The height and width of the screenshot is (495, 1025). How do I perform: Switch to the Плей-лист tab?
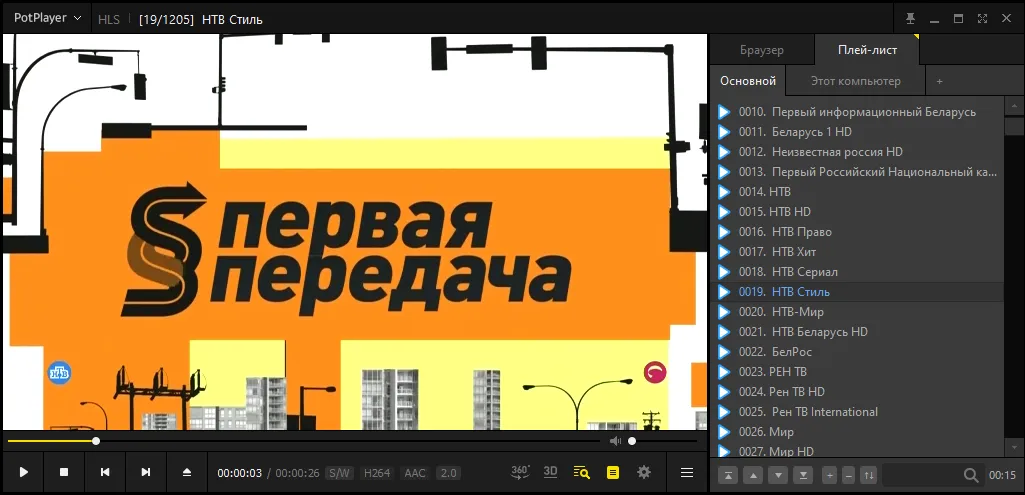click(867, 50)
